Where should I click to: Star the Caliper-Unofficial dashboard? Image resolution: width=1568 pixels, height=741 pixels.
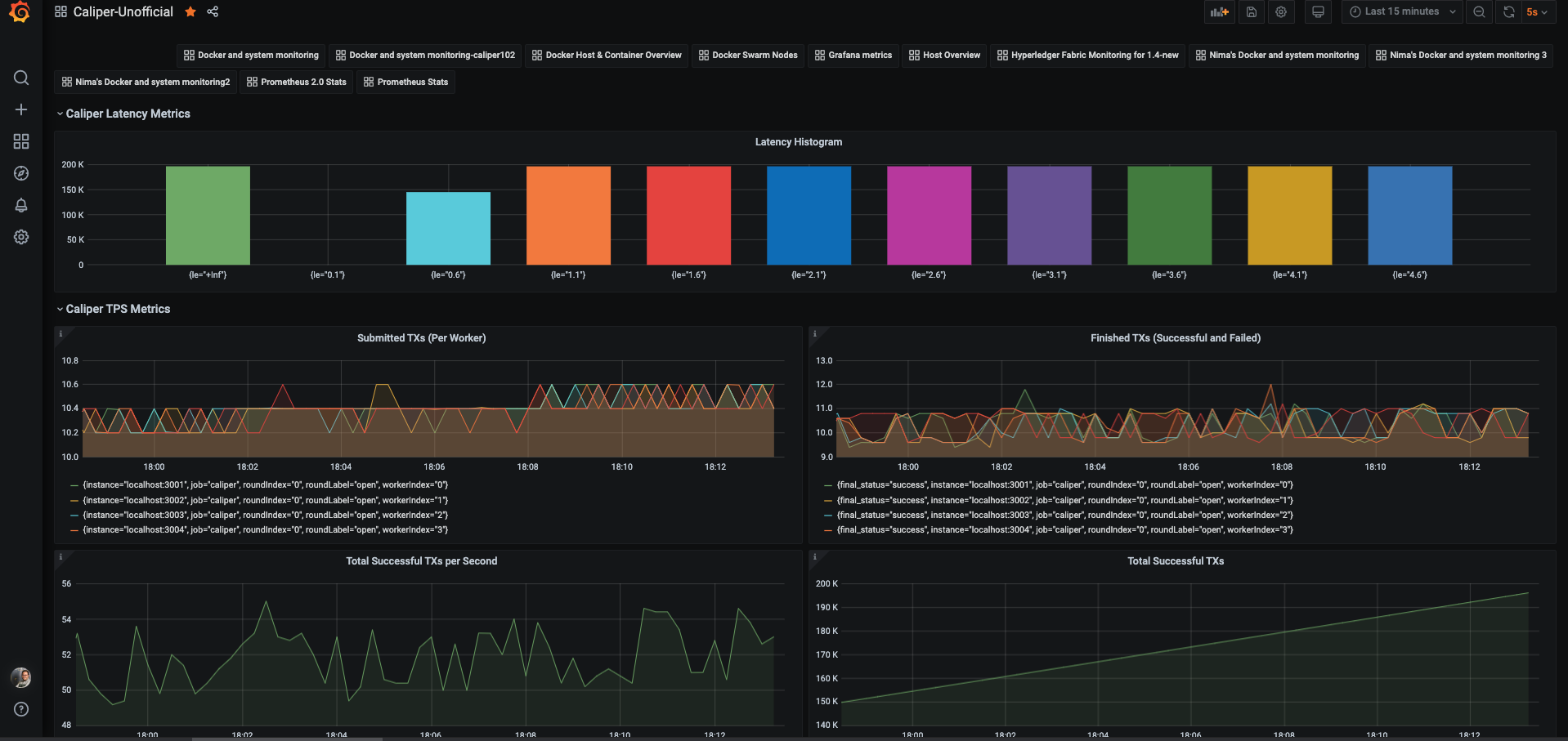pyautogui.click(x=190, y=11)
